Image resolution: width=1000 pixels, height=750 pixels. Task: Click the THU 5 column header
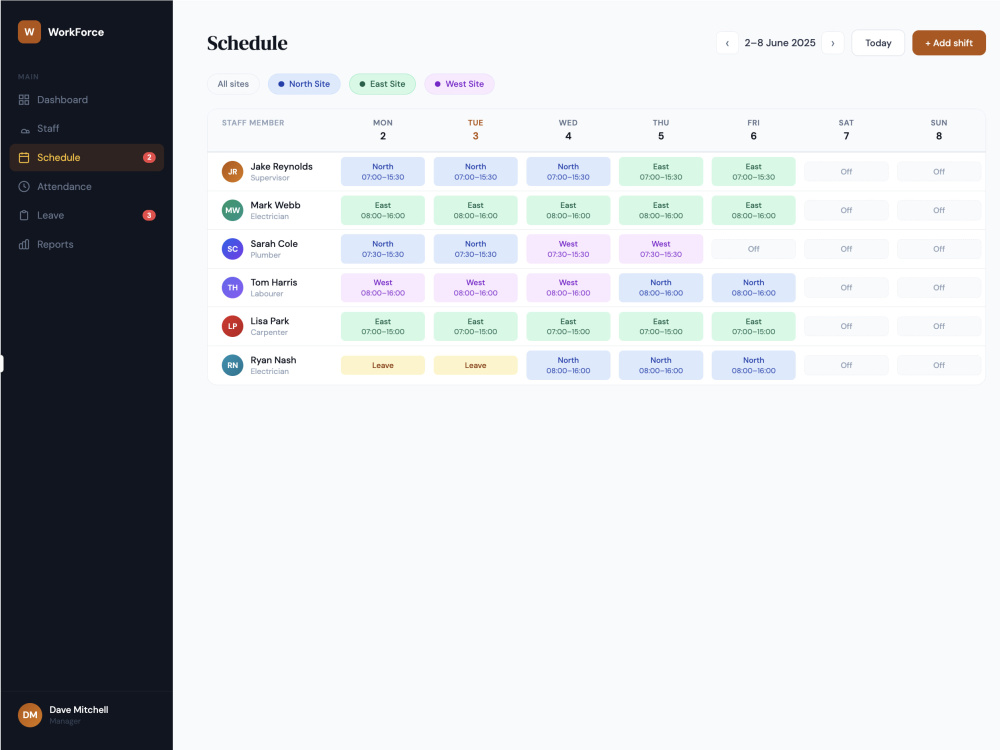(x=661, y=129)
